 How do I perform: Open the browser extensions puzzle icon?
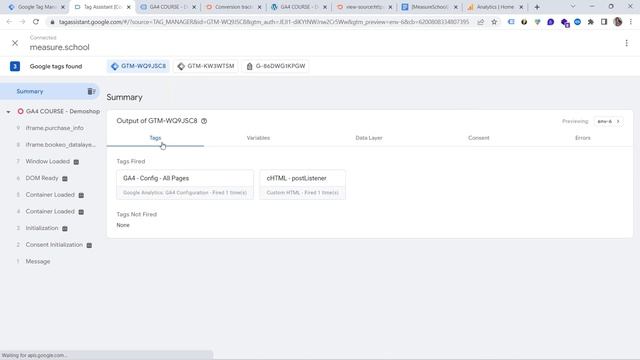(591, 22)
